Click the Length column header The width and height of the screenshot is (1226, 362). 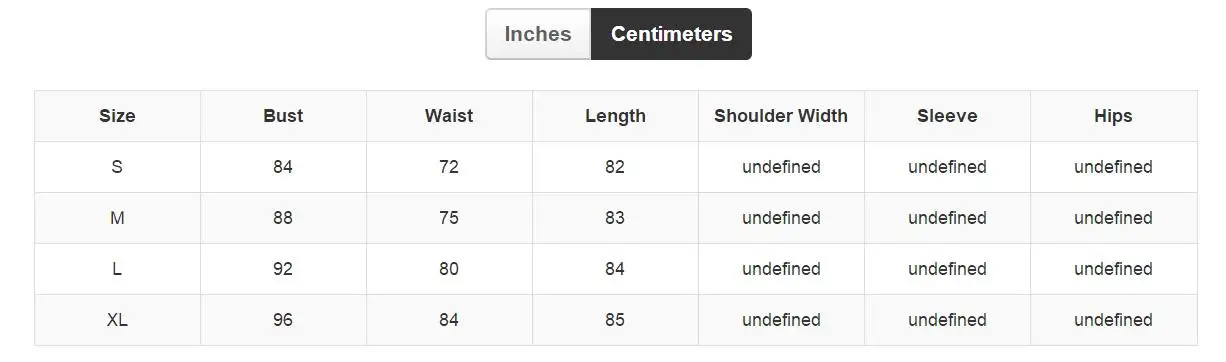(x=615, y=116)
